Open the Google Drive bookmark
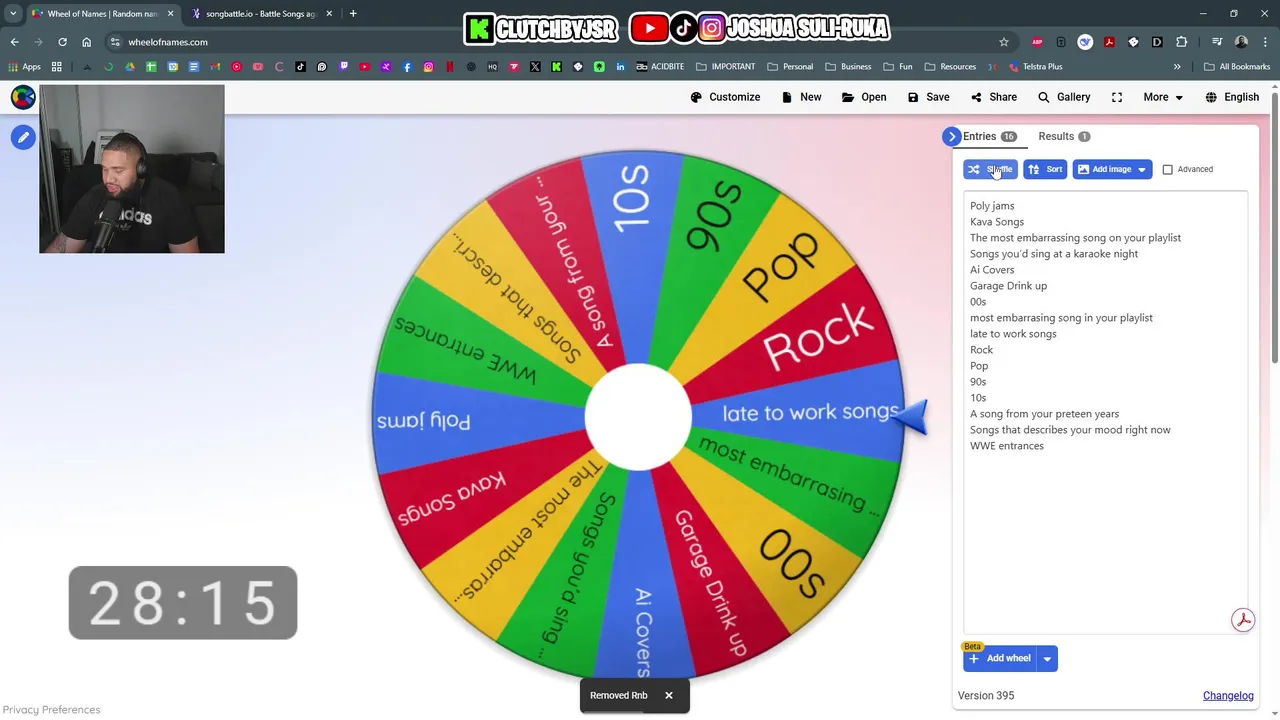The height and width of the screenshot is (720, 1280). click(x=130, y=67)
